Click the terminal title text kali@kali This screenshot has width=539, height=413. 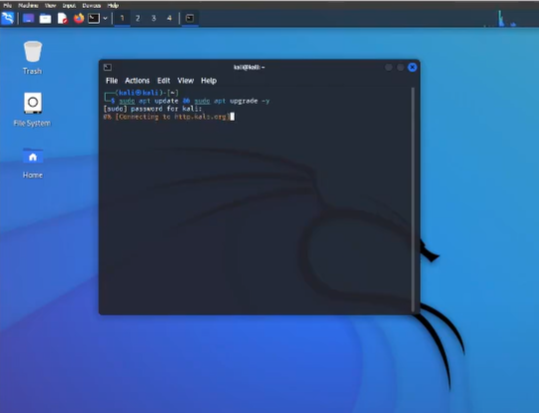click(249, 67)
